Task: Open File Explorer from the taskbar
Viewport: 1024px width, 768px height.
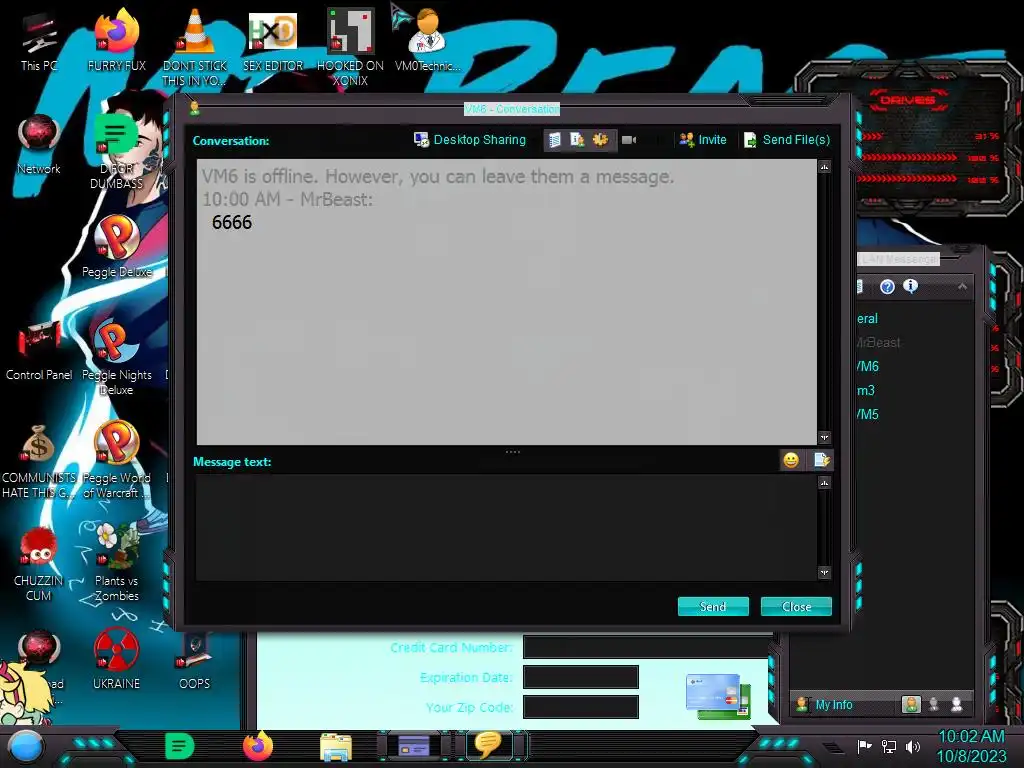Action: (336, 746)
